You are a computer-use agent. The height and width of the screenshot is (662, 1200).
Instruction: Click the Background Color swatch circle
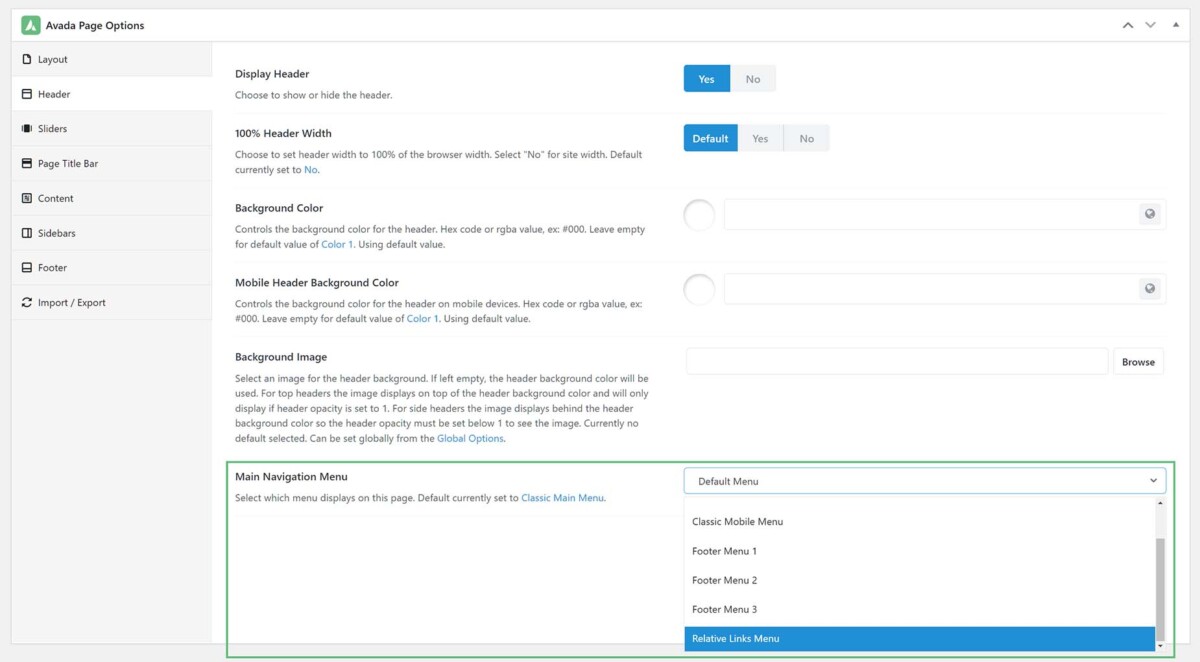tap(698, 214)
